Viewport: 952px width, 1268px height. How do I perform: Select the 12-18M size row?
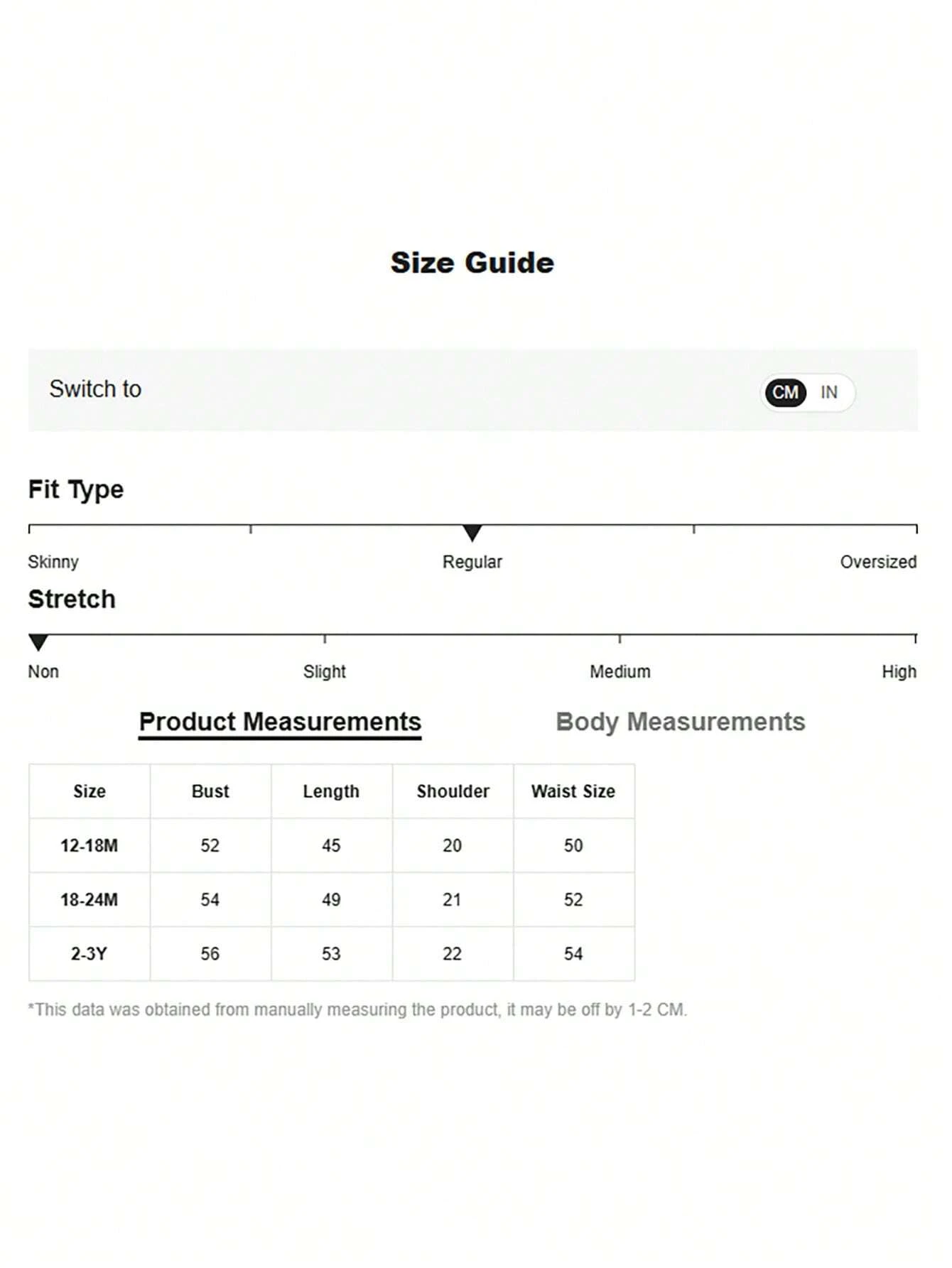(x=332, y=845)
